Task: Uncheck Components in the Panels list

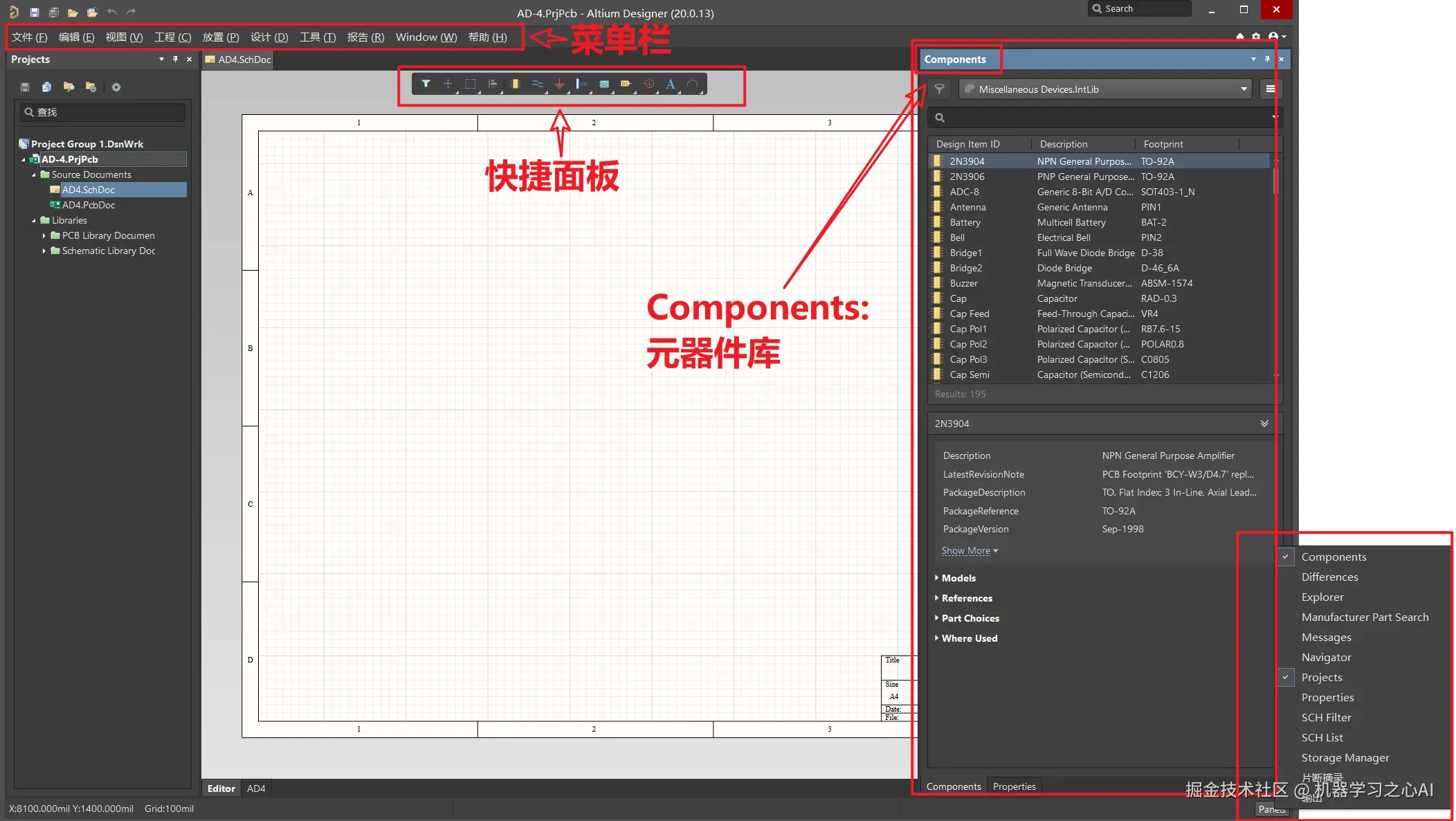Action: (1333, 557)
